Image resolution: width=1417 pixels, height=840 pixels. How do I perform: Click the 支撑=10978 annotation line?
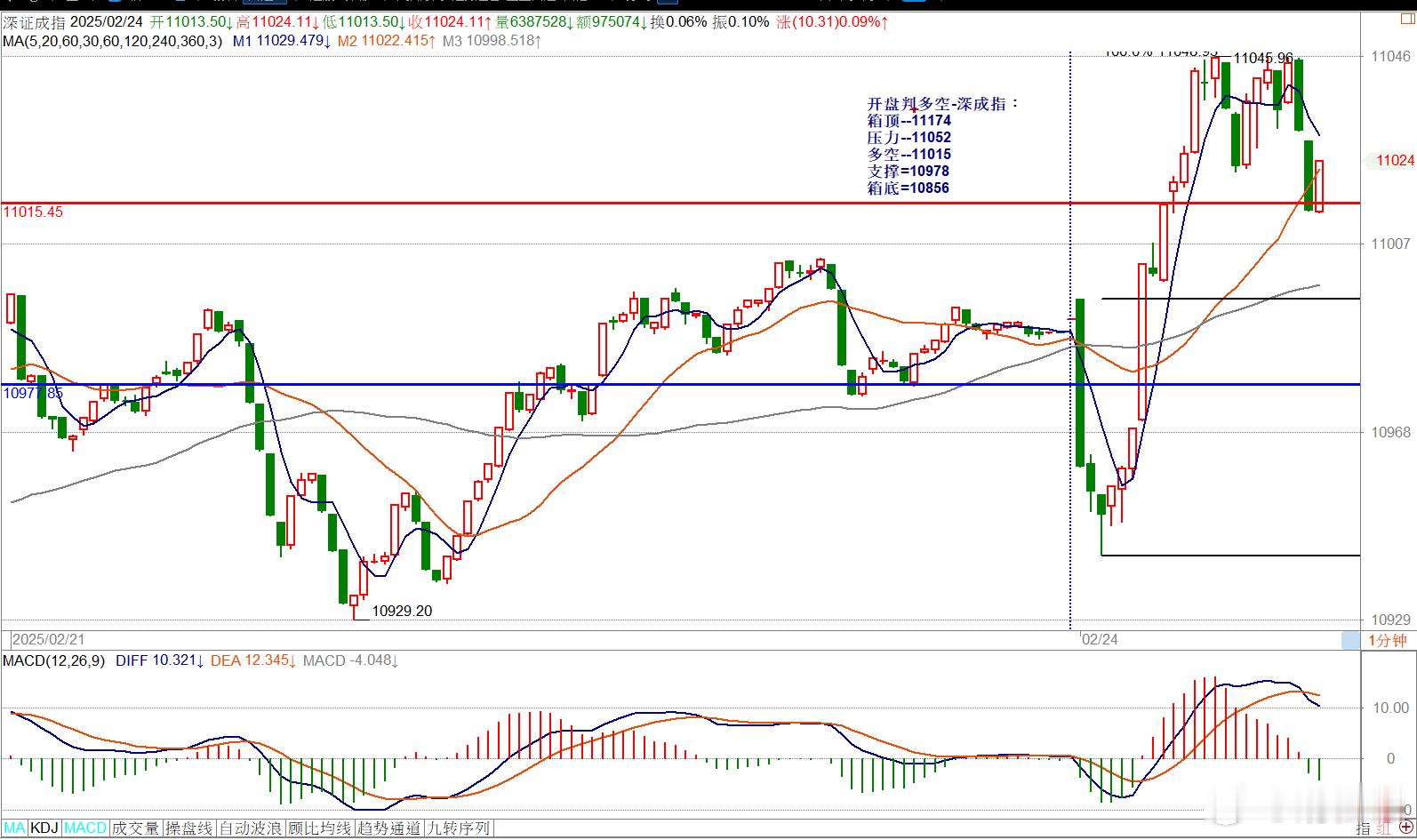908,172
